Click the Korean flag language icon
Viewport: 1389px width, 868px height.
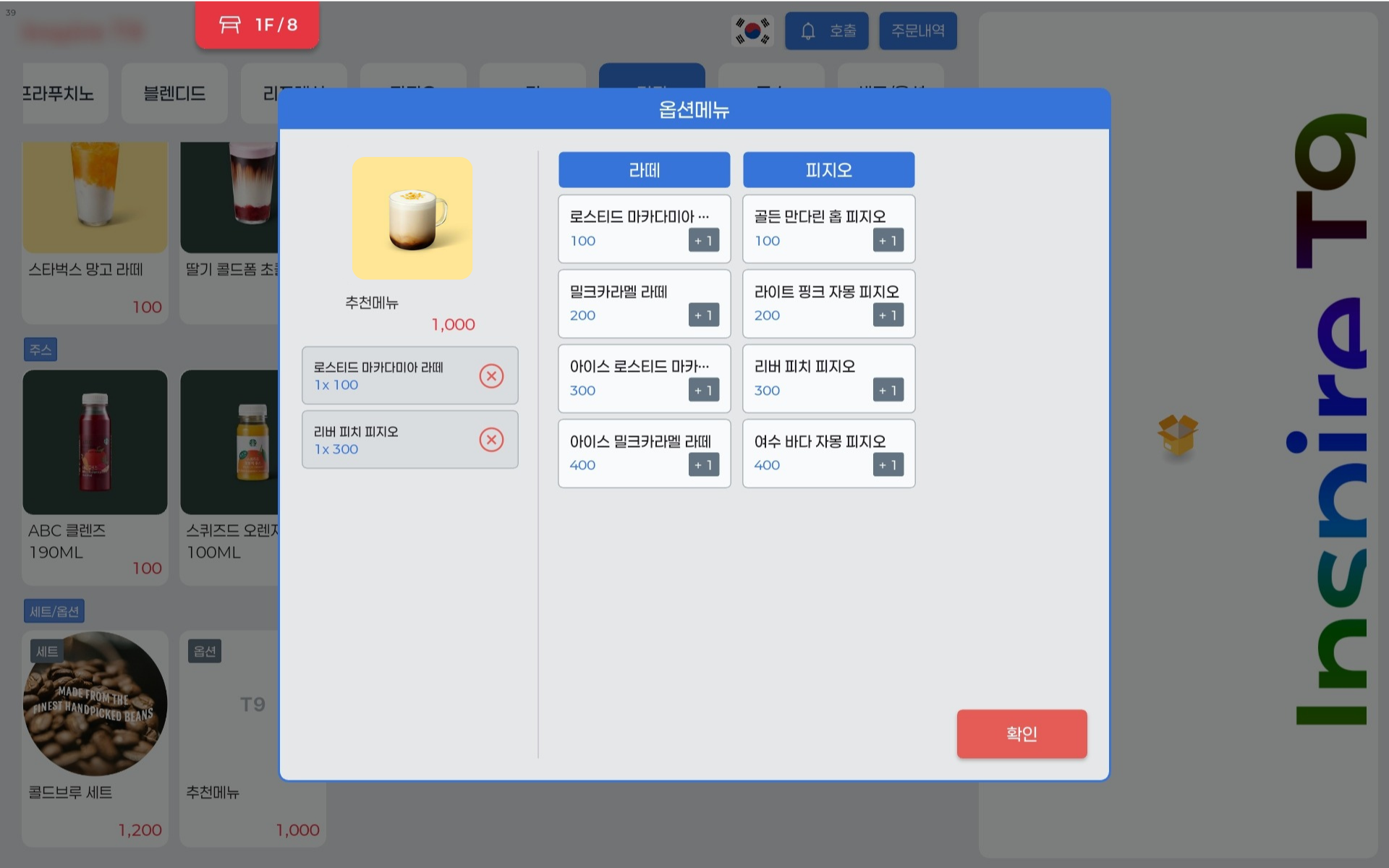pyautogui.click(x=752, y=31)
